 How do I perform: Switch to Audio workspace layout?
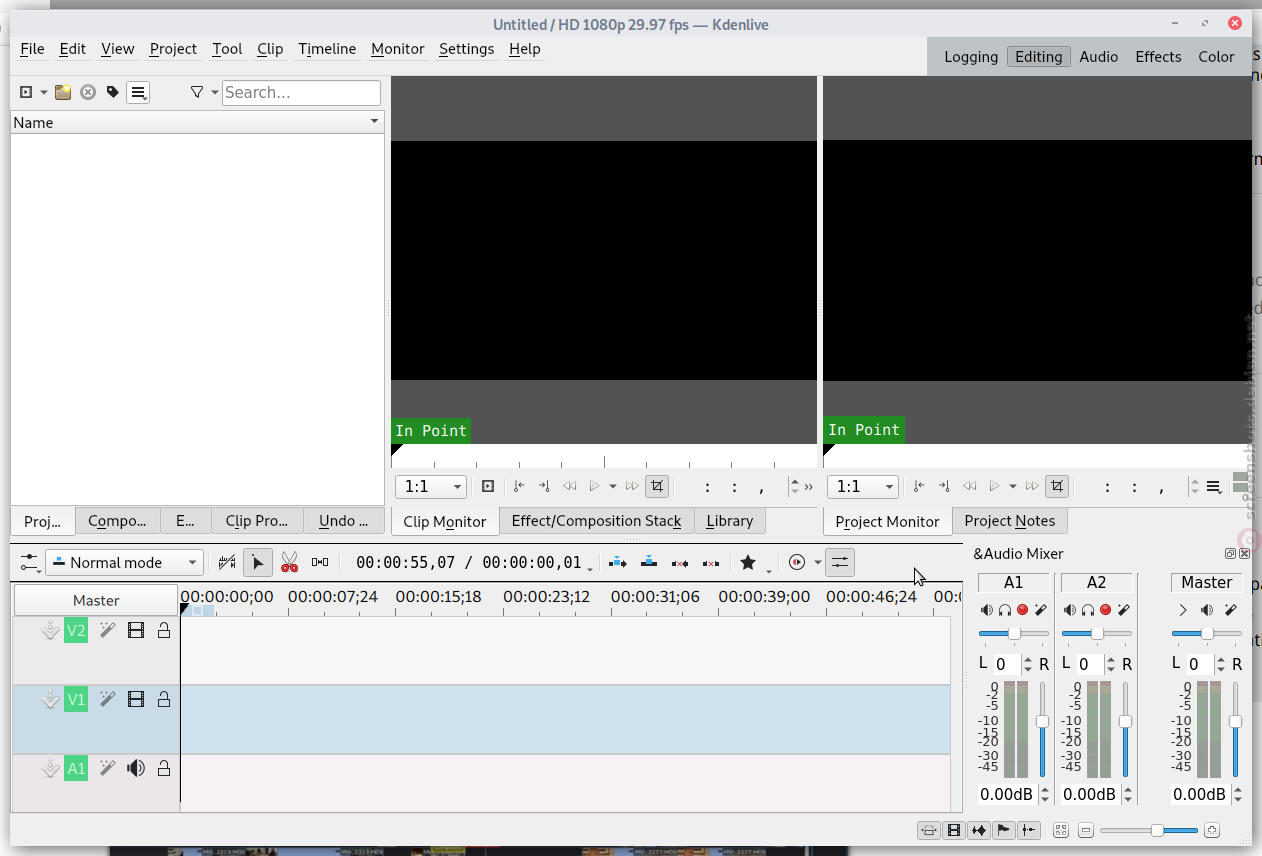(1098, 56)
